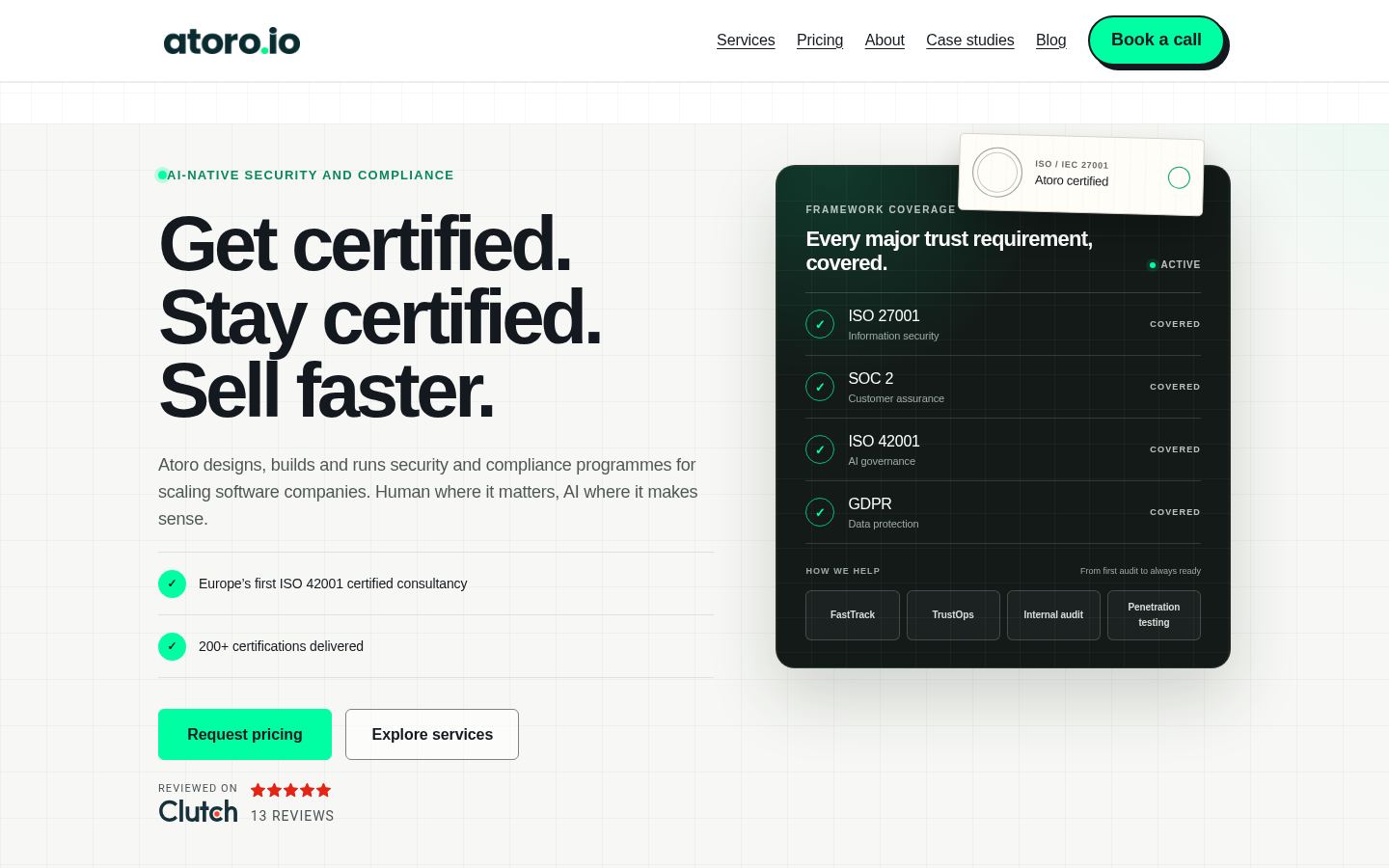The image size is (1389, 868).
Task: Click the check icon beside SOC 2
Action: 820,387
